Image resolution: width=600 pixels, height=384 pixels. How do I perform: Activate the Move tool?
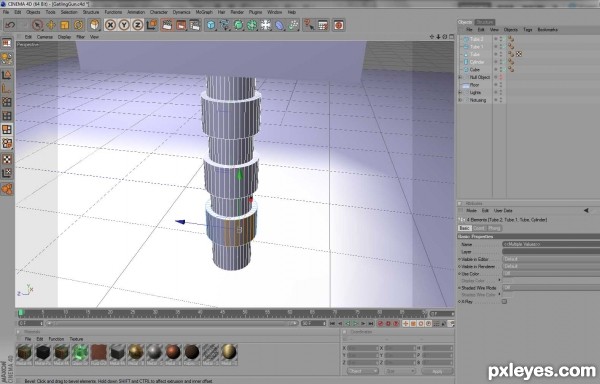click(51, 25)
